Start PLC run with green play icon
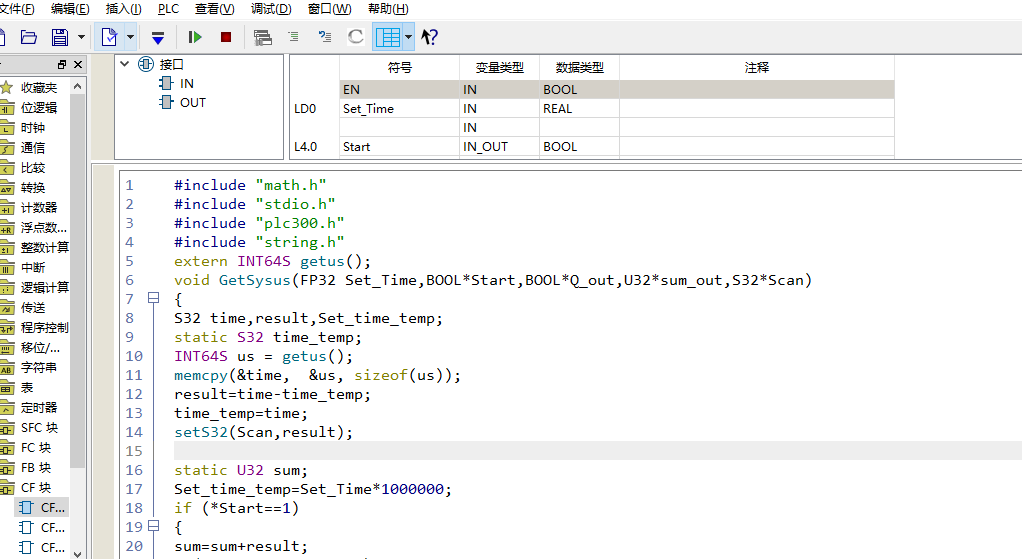1022x559 pixels. [195, 37]
